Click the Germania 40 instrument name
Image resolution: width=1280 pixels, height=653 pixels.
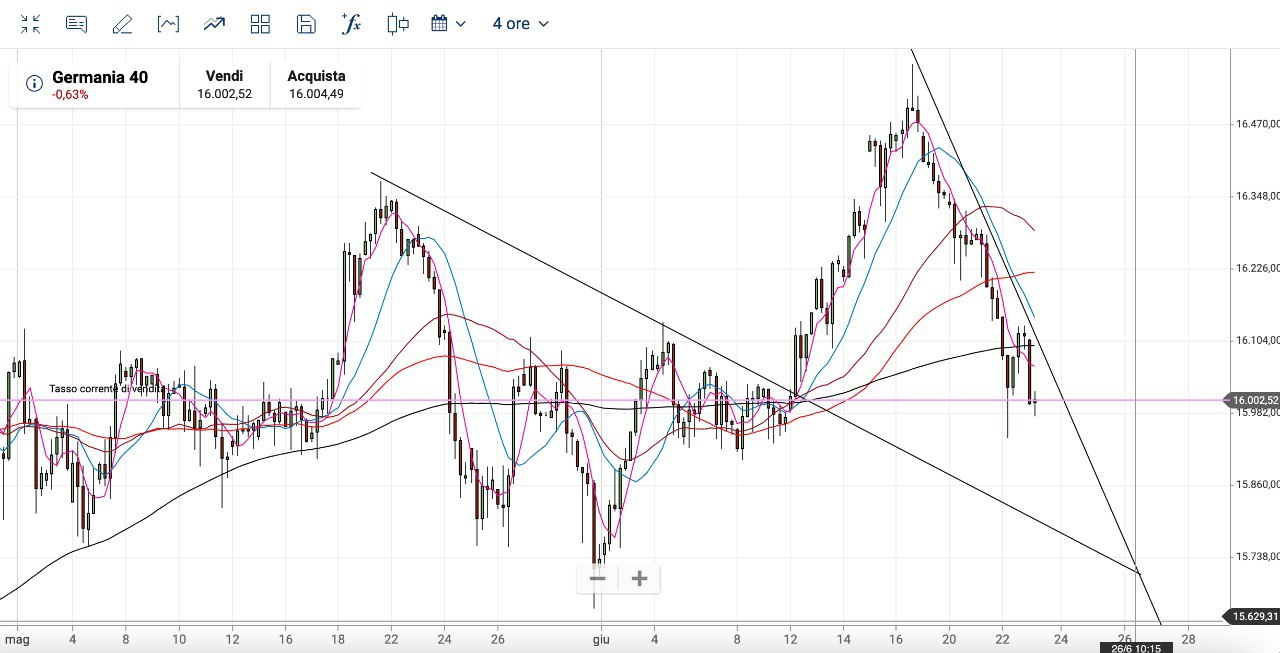100,77
